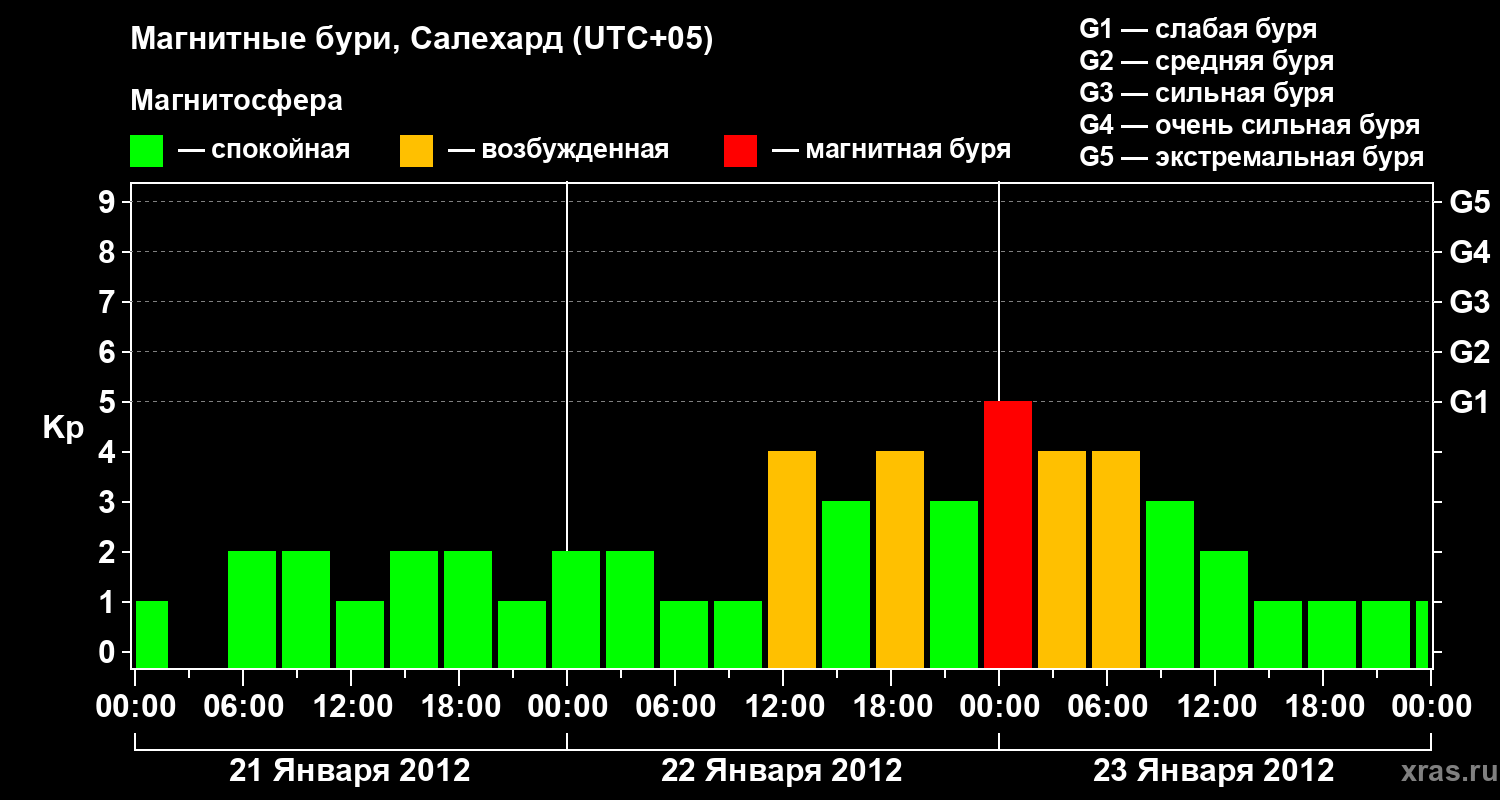This screenshot has width=1500, height=800.
Task: Click 'G1 — слабая буря' description
Action: pyautogui.click(x=1198, y=29)
